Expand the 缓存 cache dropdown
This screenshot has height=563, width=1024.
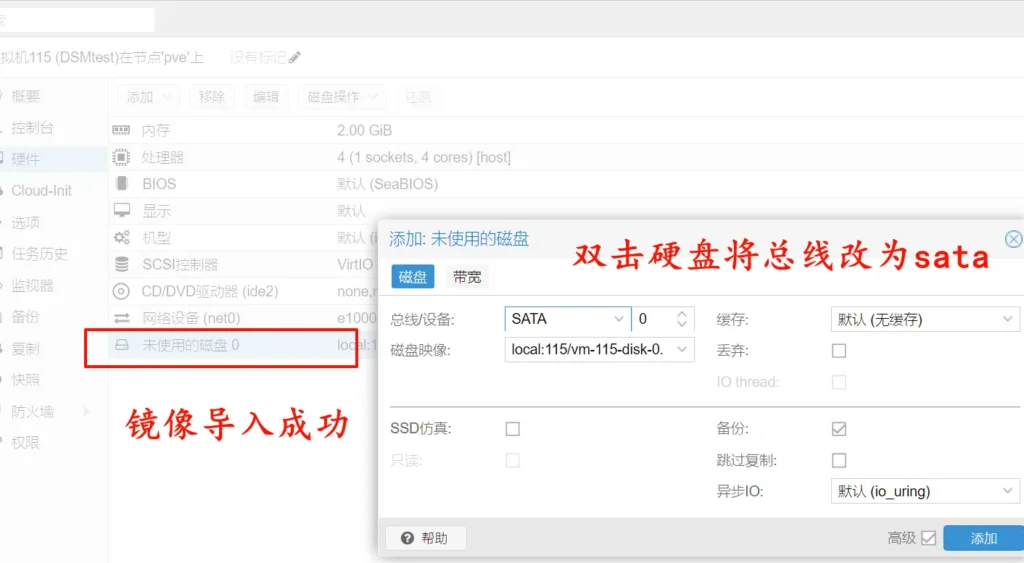point(923,319)
